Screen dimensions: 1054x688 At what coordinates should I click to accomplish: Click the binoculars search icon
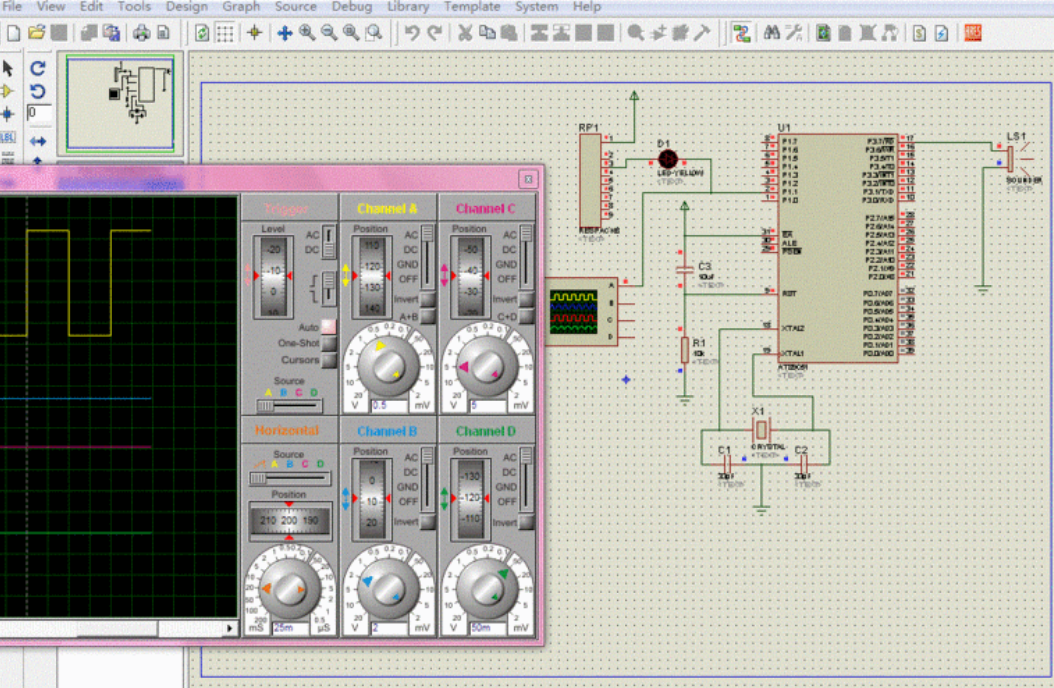tap(771, 33)
